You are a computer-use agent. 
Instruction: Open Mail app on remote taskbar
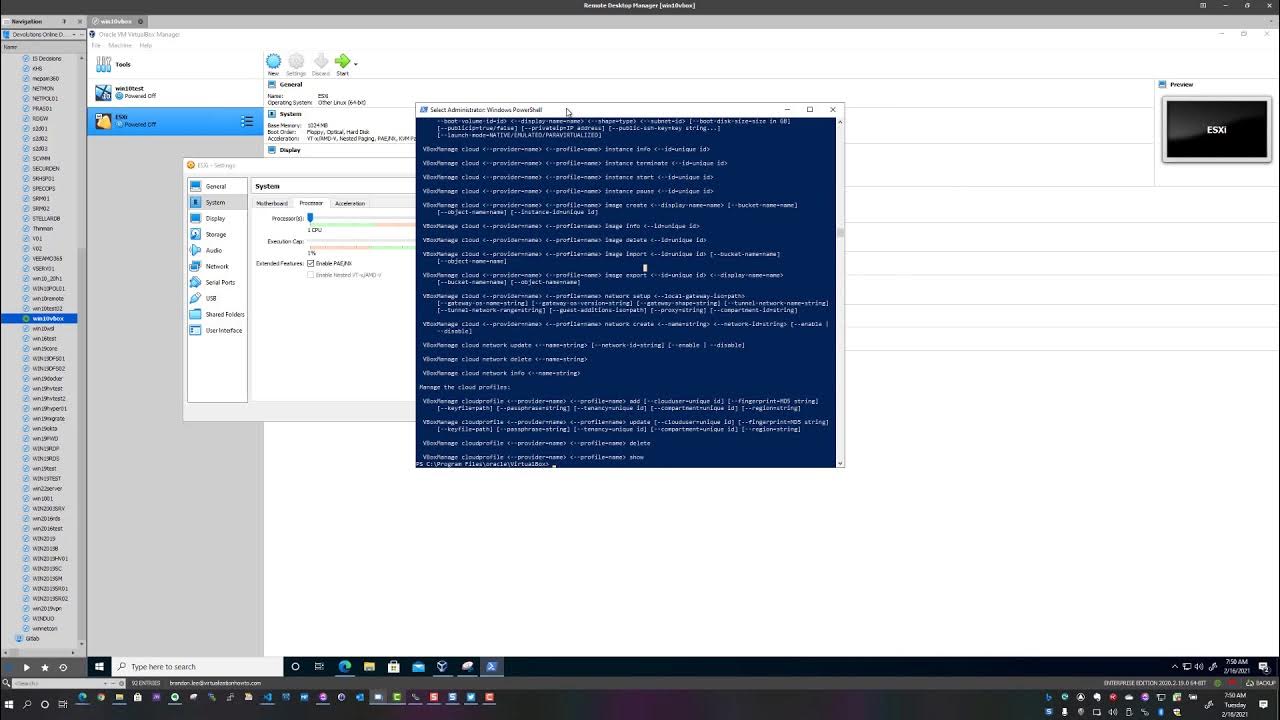[418, 666]
